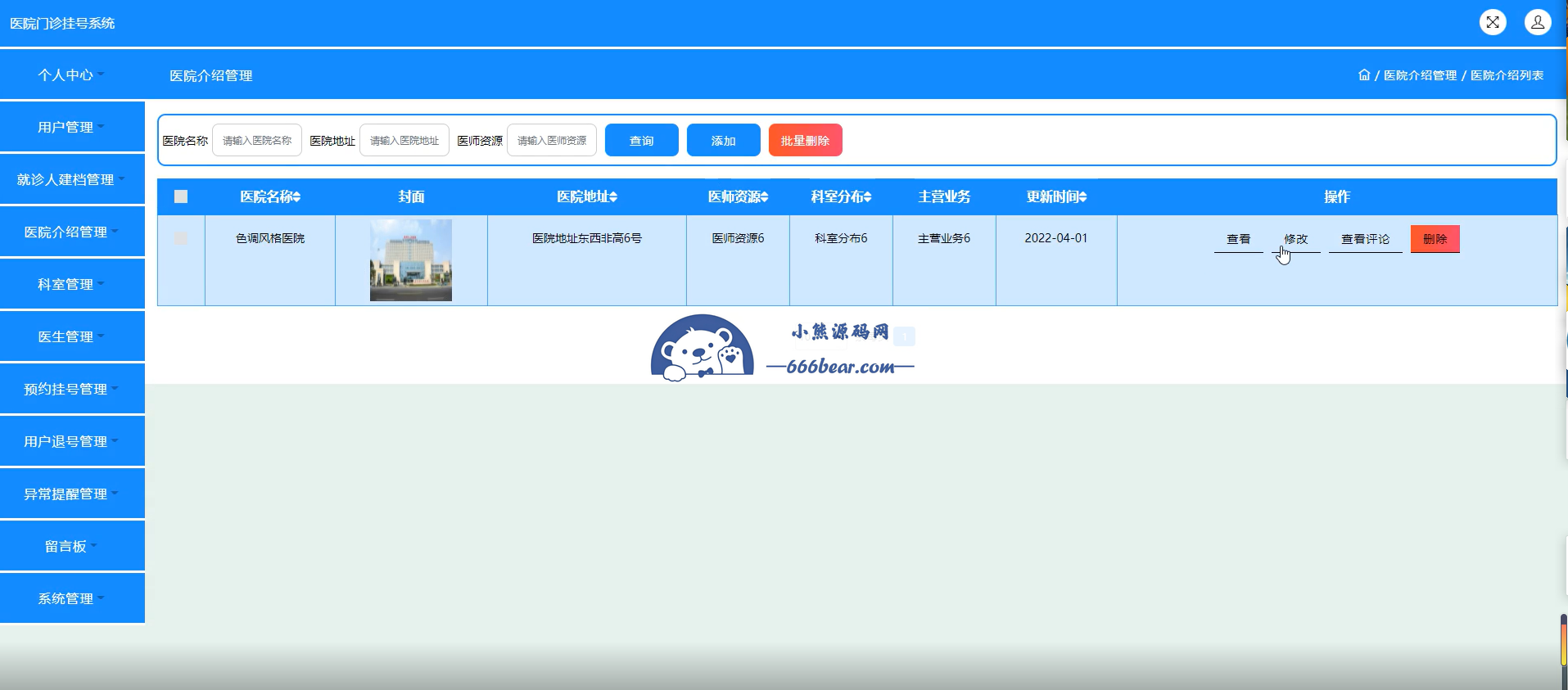This screenshot has height=690, width=1568.
Task: Check the row checkbox for 色调风格医院
Action: [x=181, y=238]
